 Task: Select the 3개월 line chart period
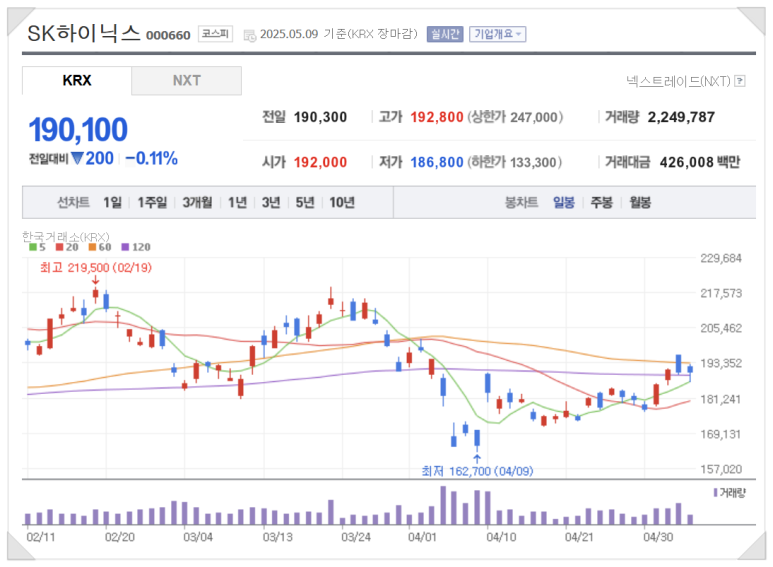point(197,202)
